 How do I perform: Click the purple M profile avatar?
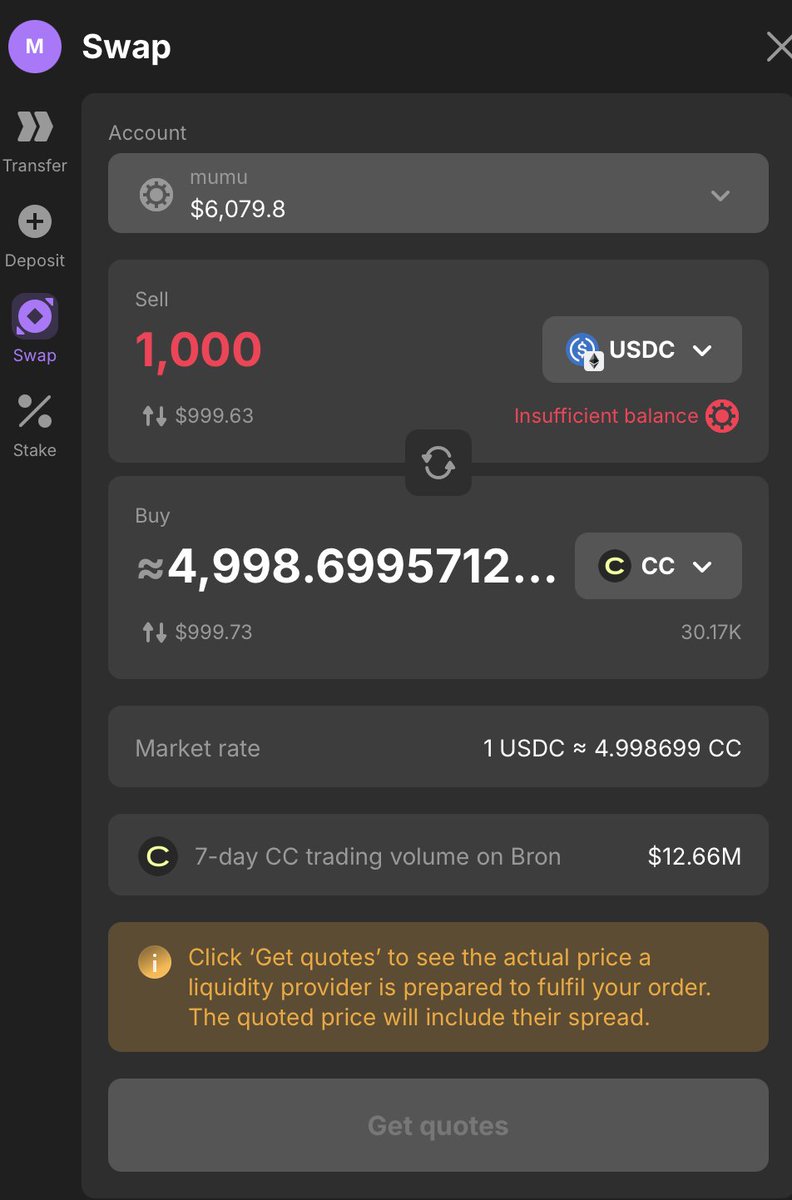pos(35,47)
